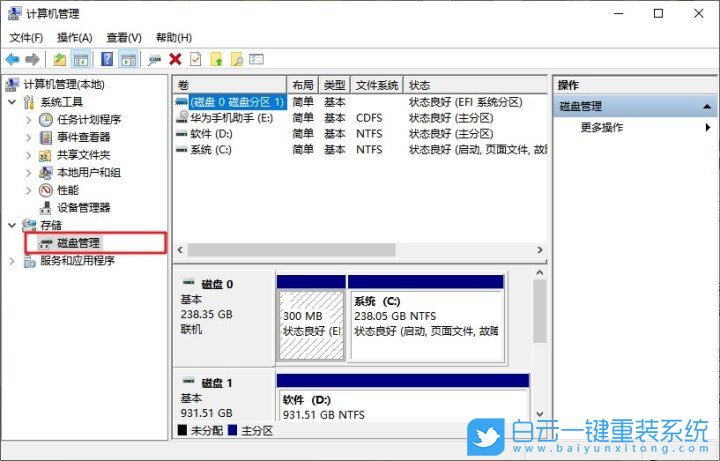Expand the 性能 node
720x461 pixels.
coord(28,190)
